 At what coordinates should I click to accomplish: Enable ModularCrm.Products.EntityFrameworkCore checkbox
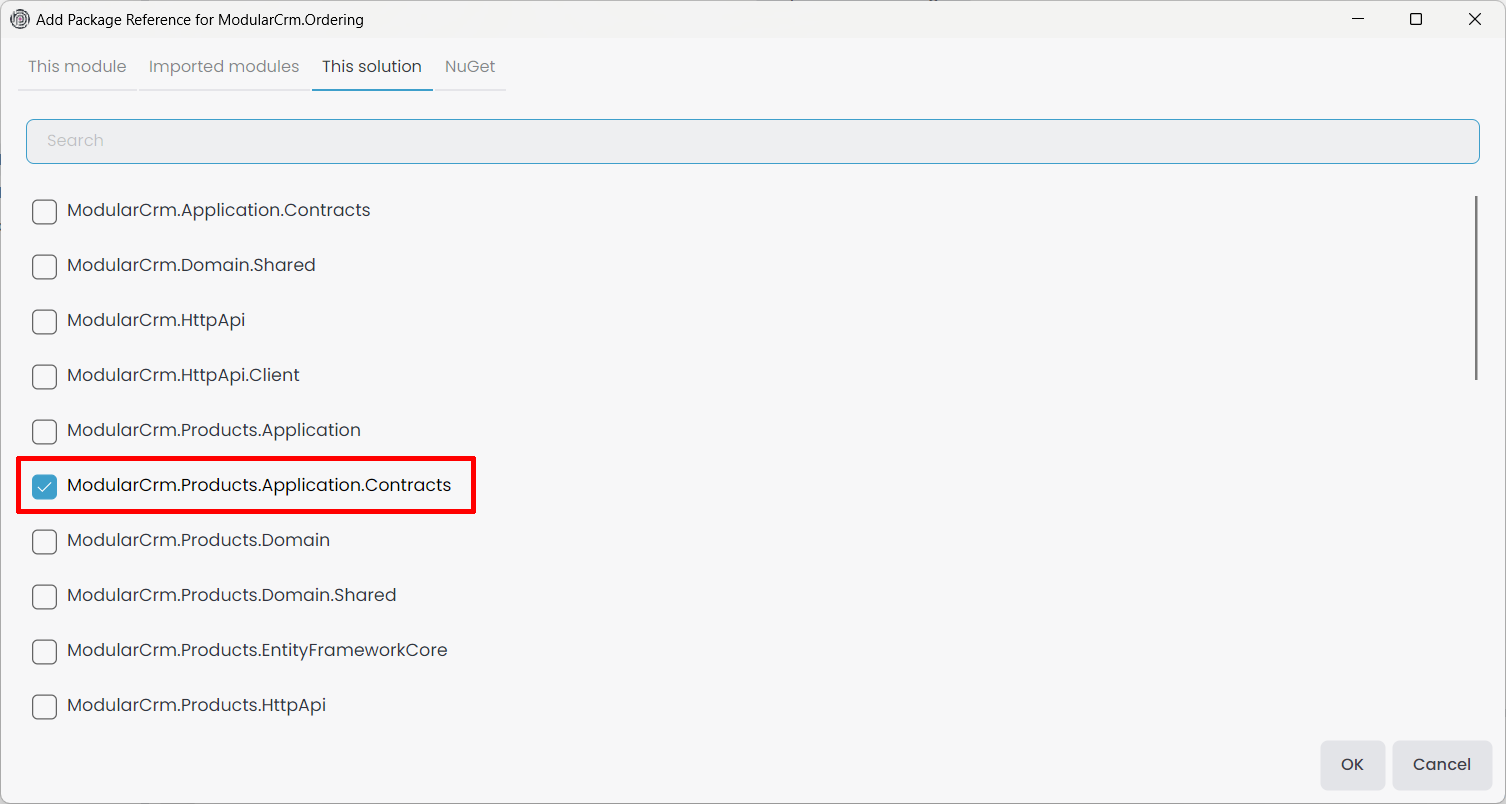(x=44, y=651)
